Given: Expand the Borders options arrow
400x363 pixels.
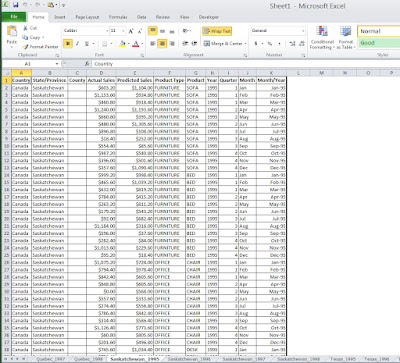Looking at the screenshot, I should [111, 44].
